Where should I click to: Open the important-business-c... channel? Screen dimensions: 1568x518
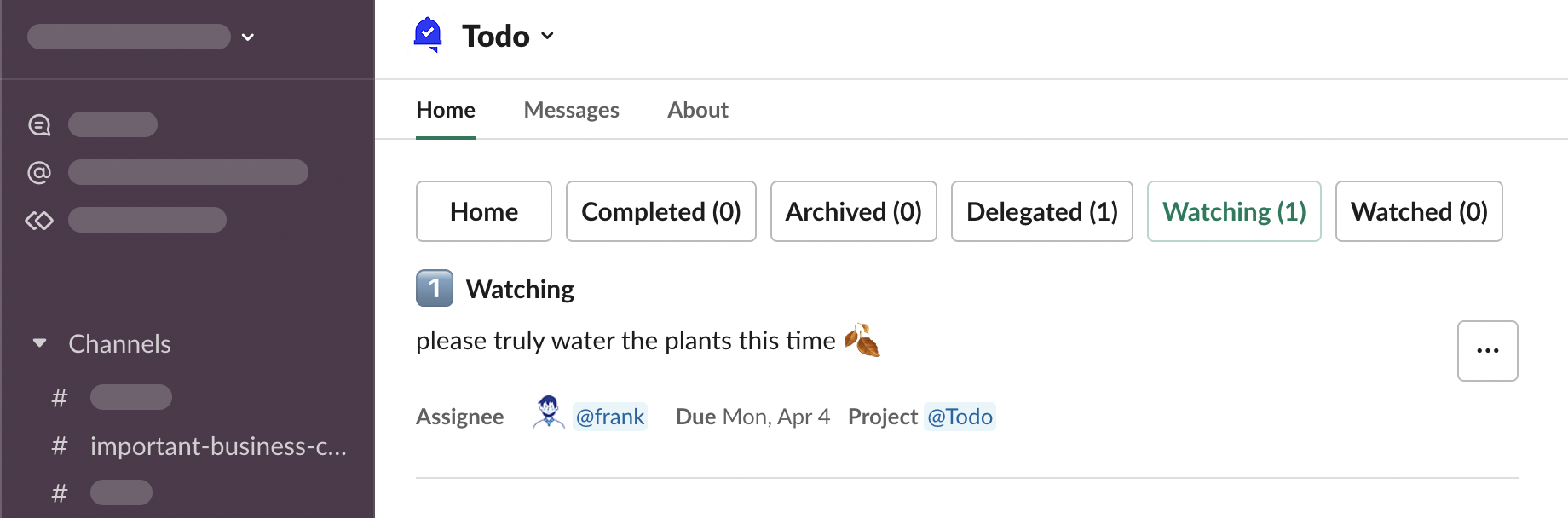pos(218,446)
